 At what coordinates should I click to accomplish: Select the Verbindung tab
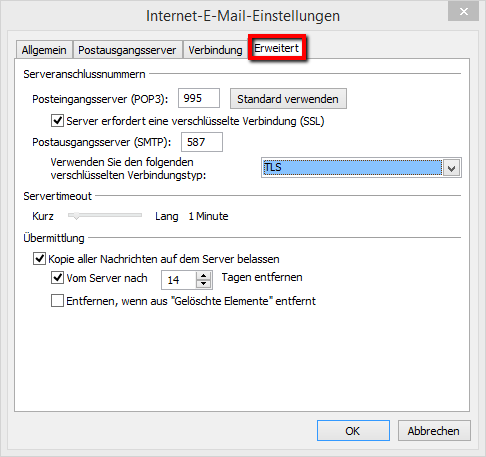point(215,50)
